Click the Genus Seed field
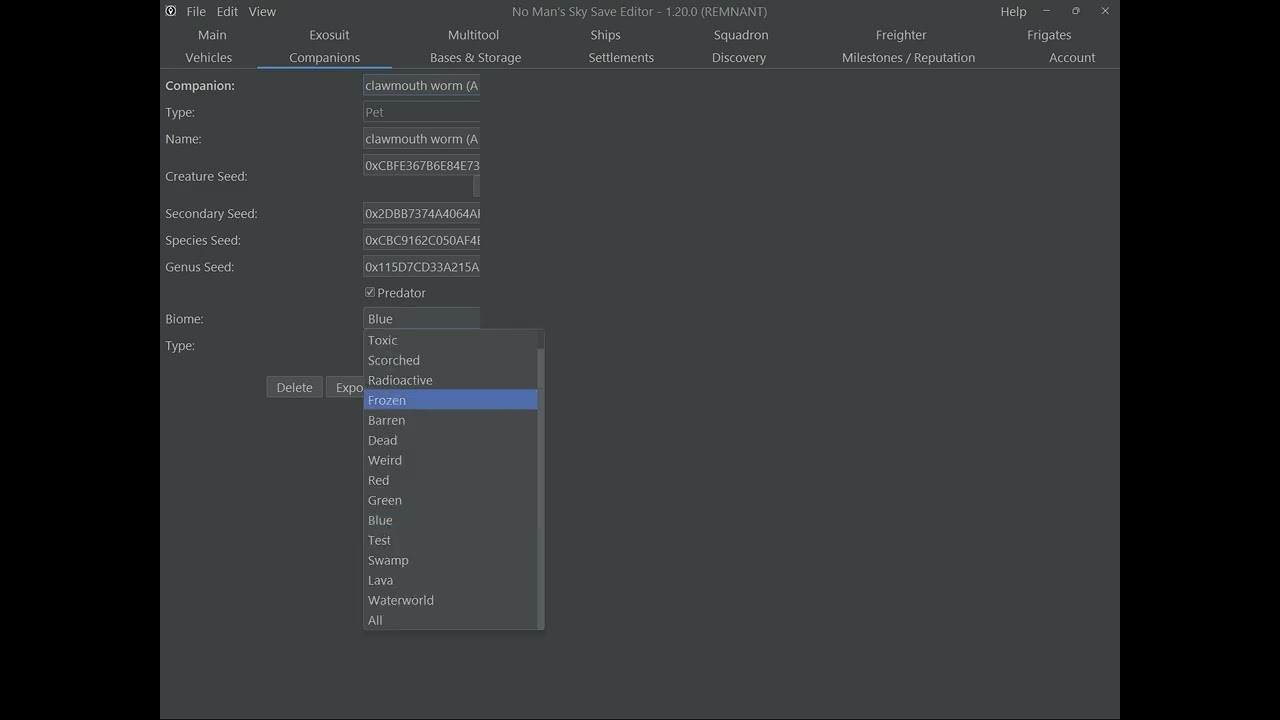1280x720 pixels. (x=421, y=267)
